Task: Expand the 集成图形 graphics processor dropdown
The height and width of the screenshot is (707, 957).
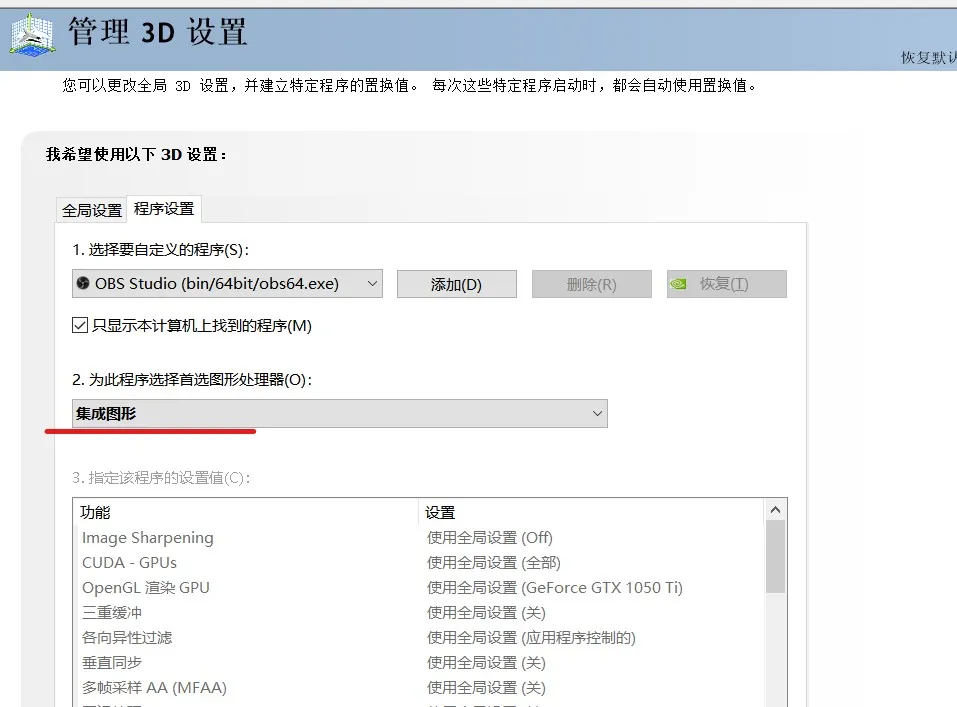Action: pyautogui.click(x=339, y=413)
